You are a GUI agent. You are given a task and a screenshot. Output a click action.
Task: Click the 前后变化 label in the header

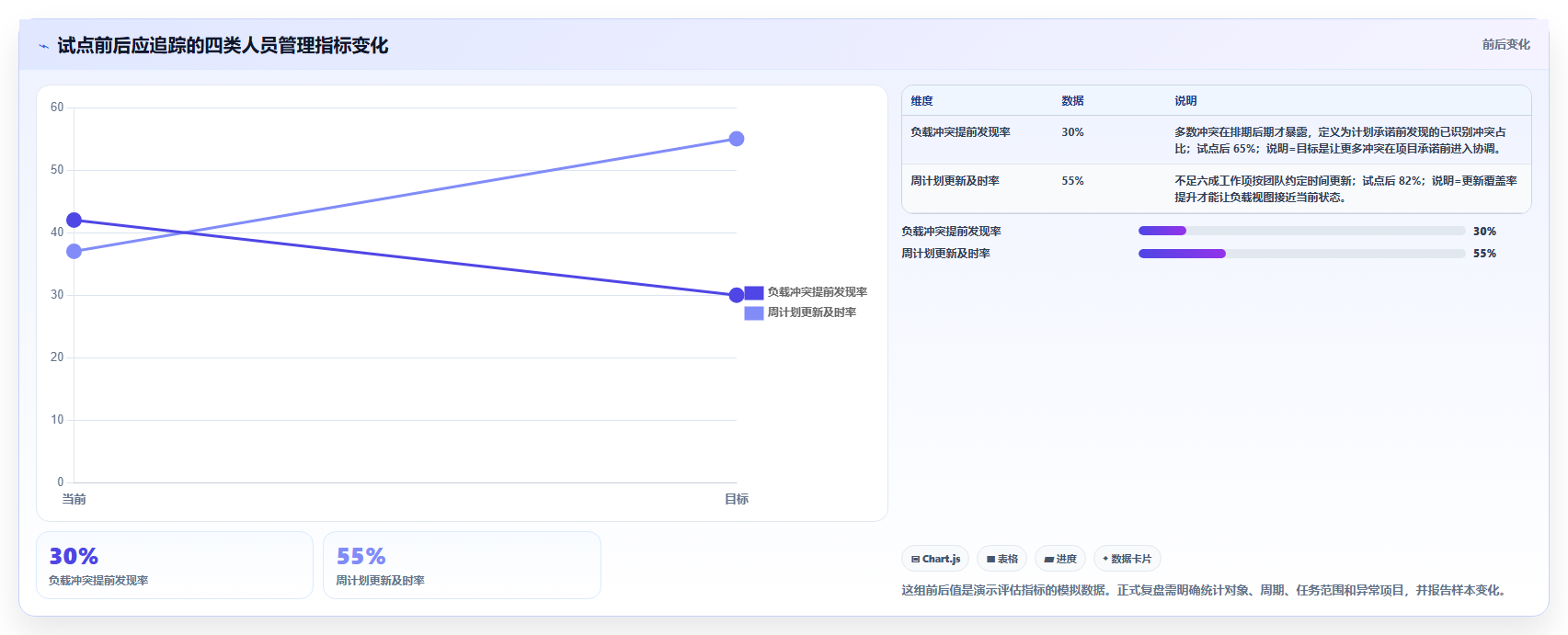tap(1505, 44)
